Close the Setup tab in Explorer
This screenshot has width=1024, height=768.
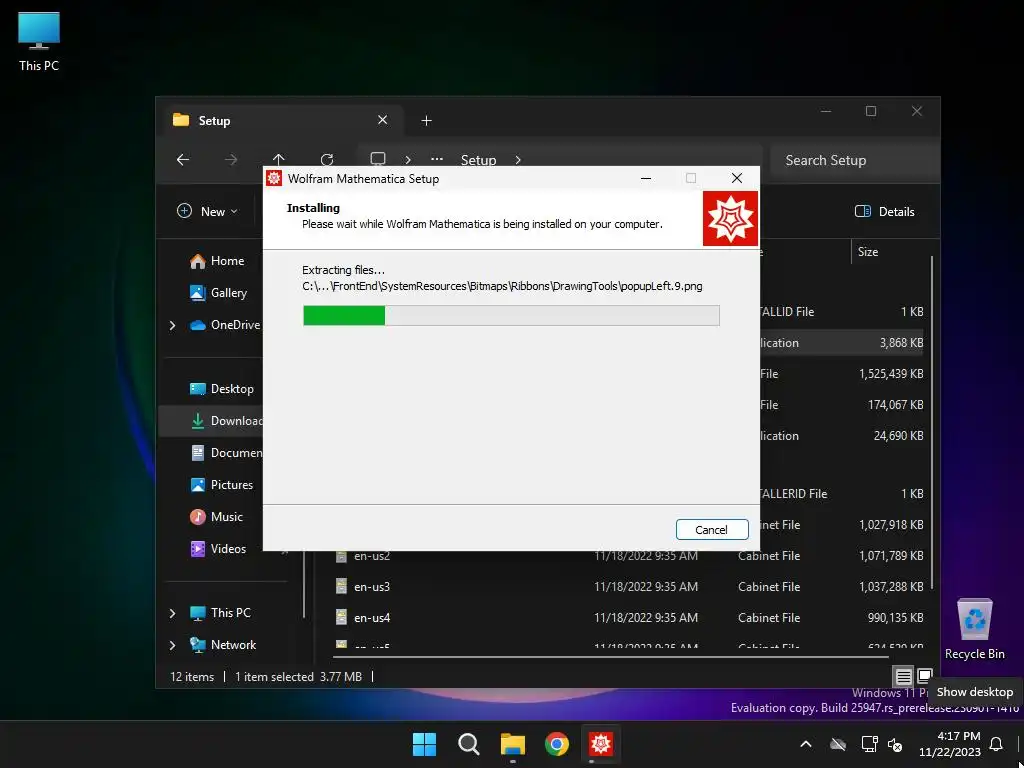383,120
